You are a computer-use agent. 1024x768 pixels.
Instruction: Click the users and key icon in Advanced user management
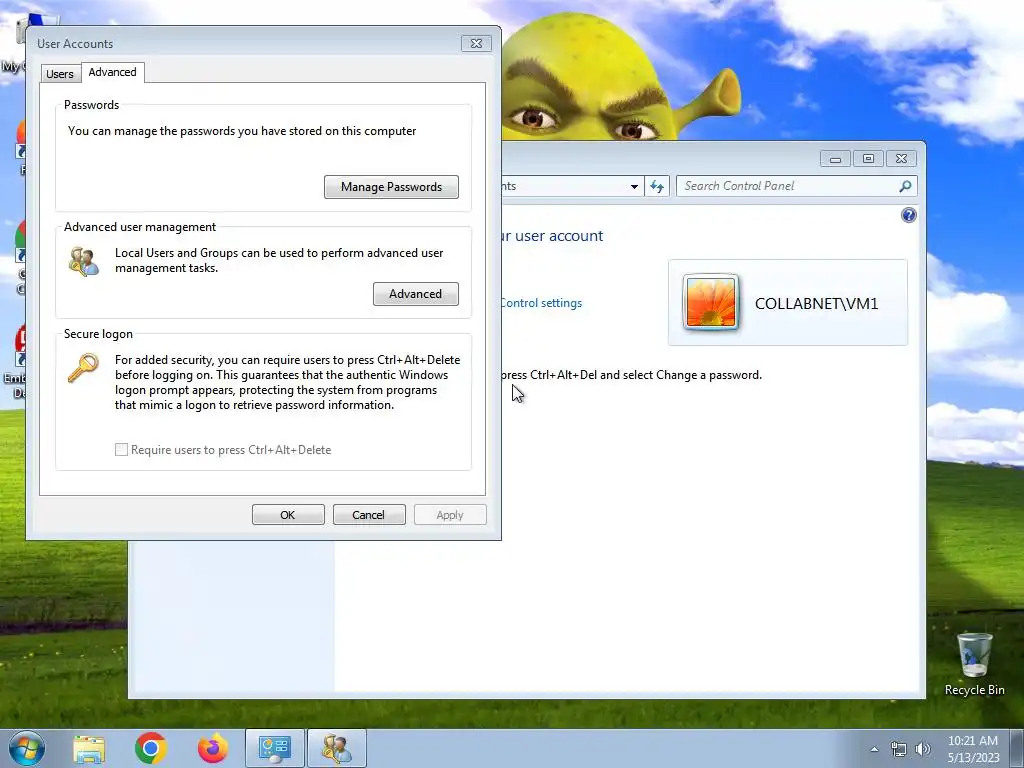(84, 261)
